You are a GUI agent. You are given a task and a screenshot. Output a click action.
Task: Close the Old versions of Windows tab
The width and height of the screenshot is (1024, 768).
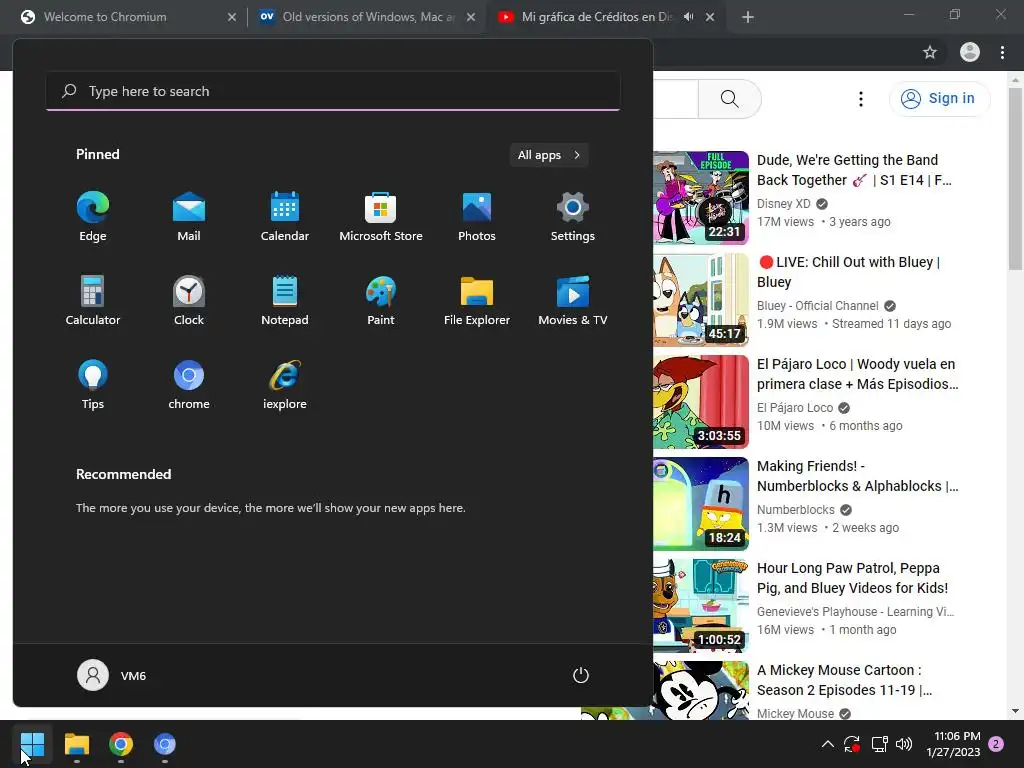click(x=471, y=17)
